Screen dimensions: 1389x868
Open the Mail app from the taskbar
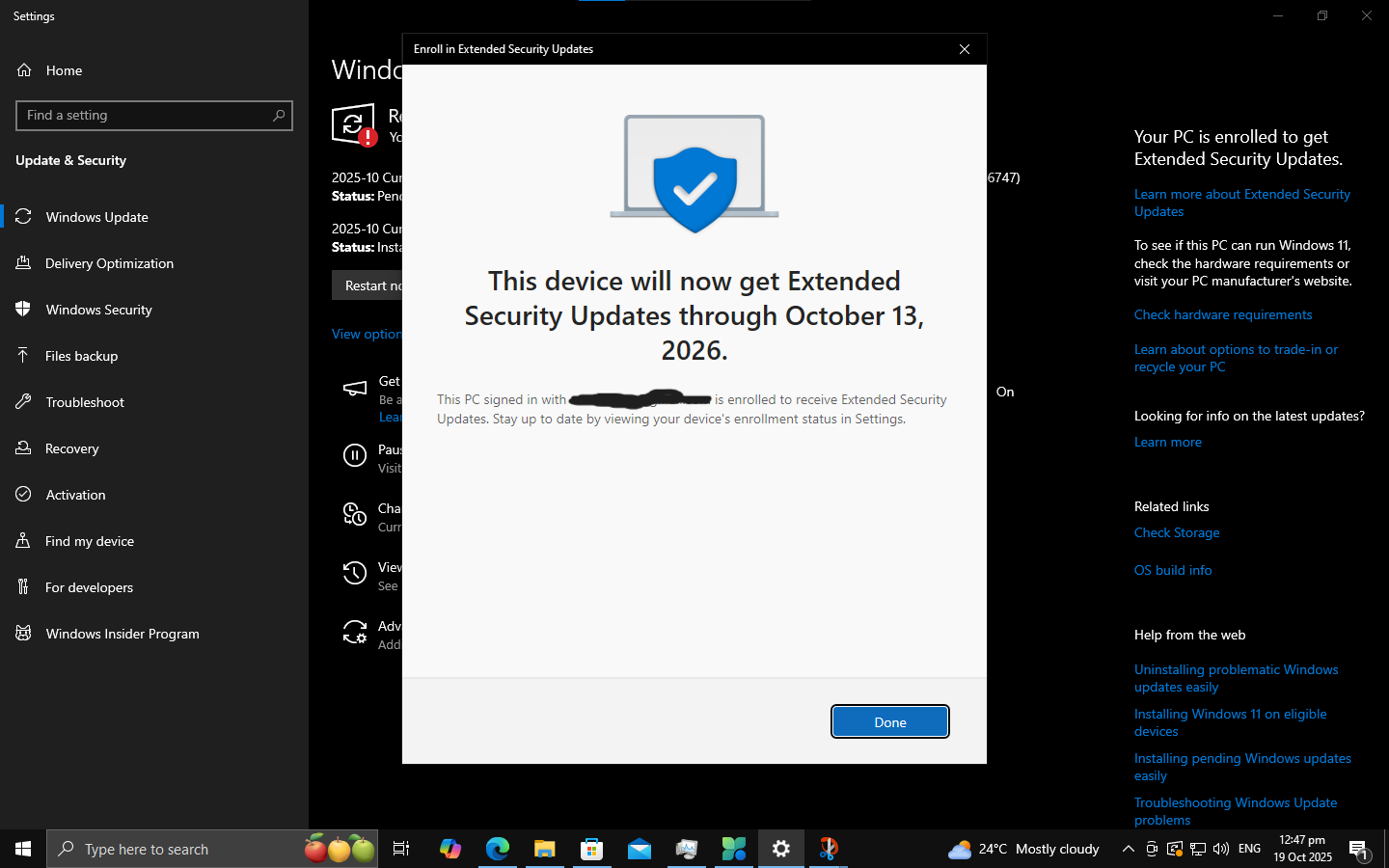click(640, 849)
